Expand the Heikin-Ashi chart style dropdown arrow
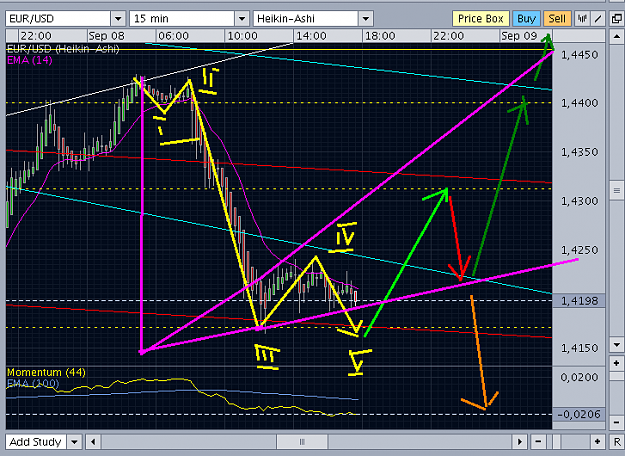Viewport: 625px width, 456px height. (x=366, y=19)
